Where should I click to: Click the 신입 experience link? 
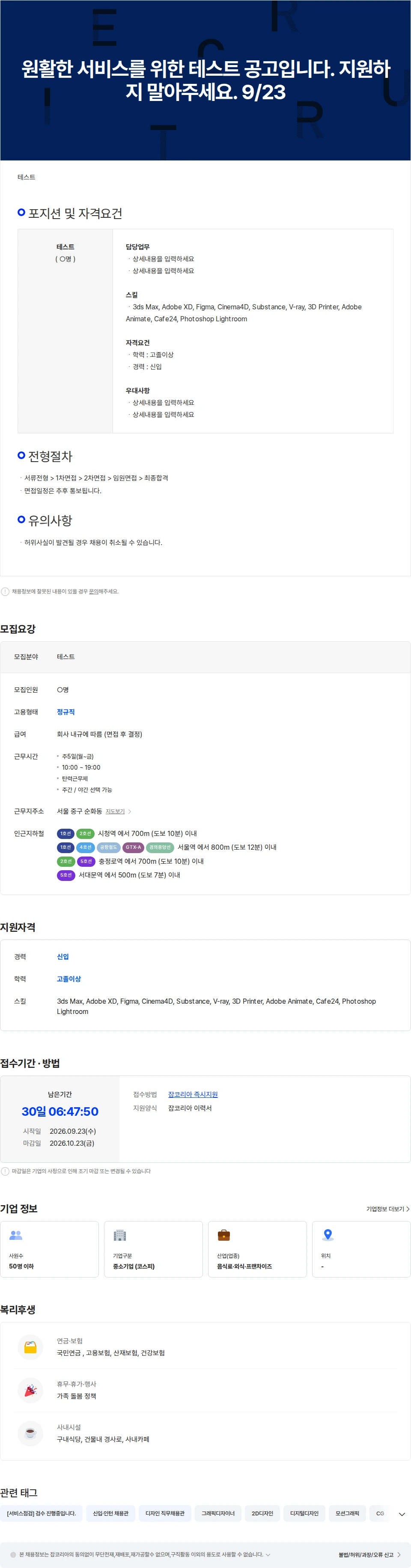point(63,957)
